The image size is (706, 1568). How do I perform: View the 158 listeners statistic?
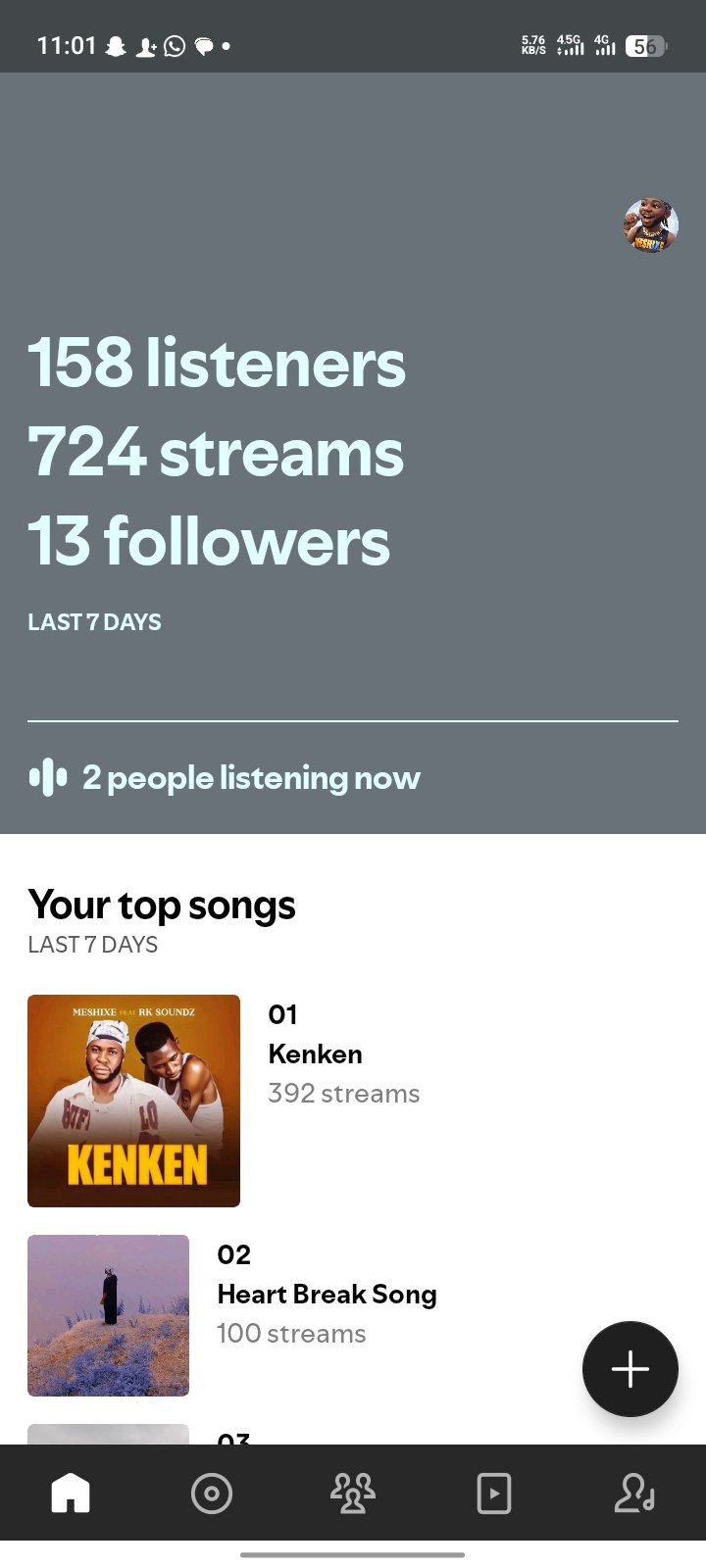click(x=217, y=363)
